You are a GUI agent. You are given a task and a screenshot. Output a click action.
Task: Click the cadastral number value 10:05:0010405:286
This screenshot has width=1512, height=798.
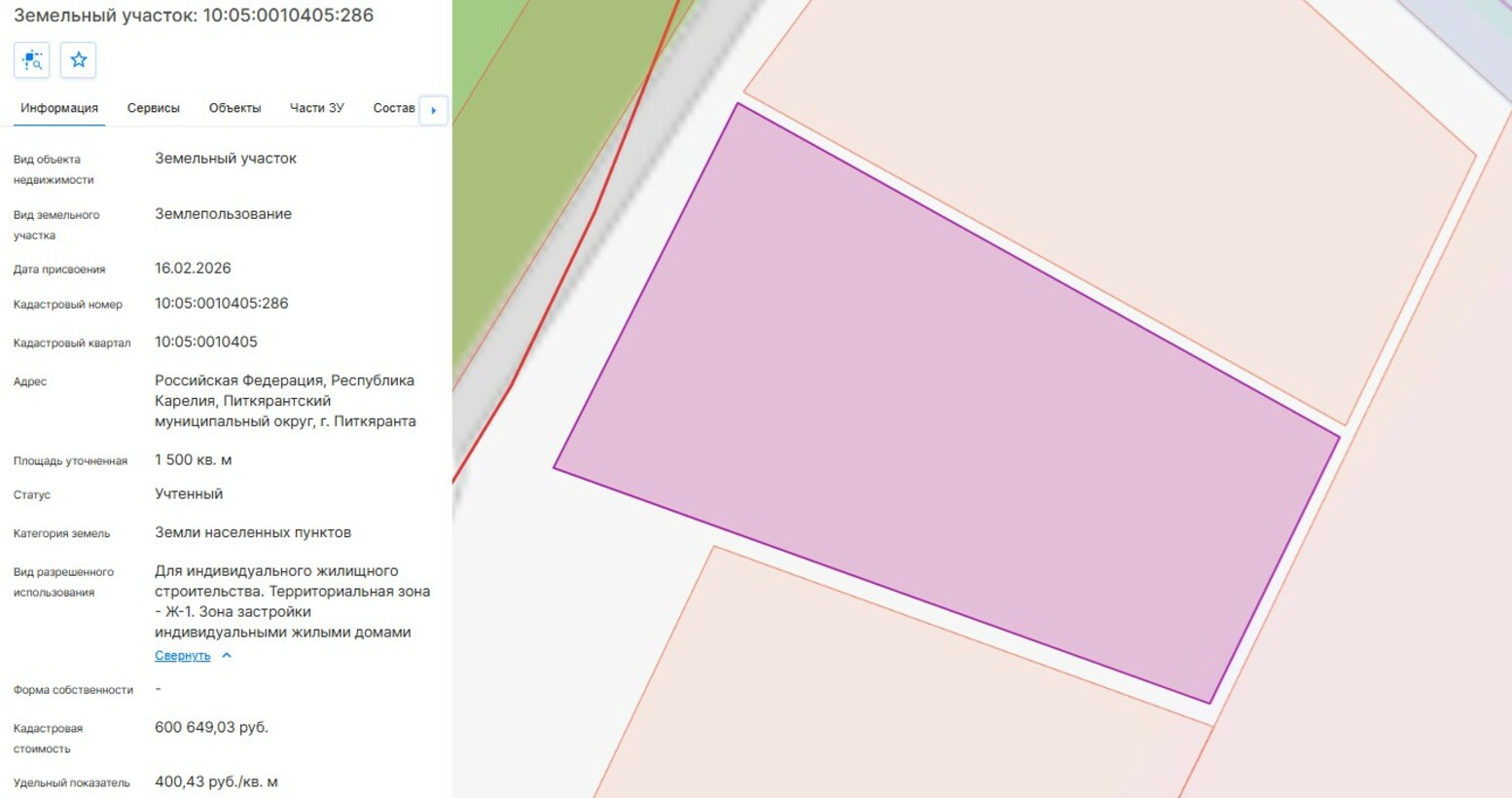point(221,304)
